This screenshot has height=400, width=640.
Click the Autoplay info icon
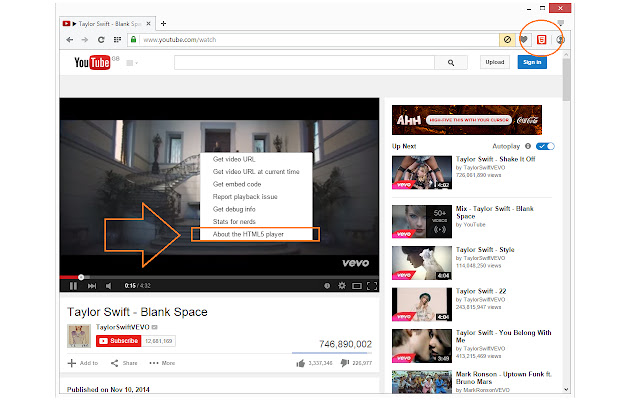pos(528,146)
